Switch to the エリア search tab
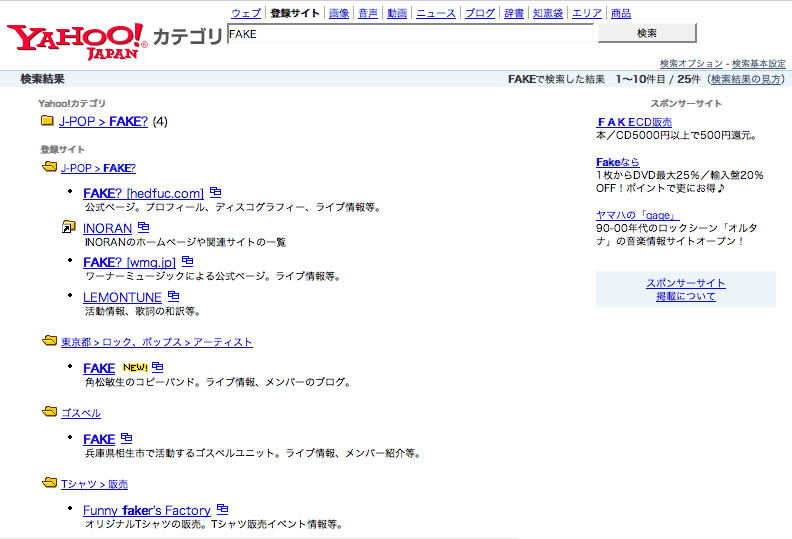The image size is (792, 539). [587, 13]
